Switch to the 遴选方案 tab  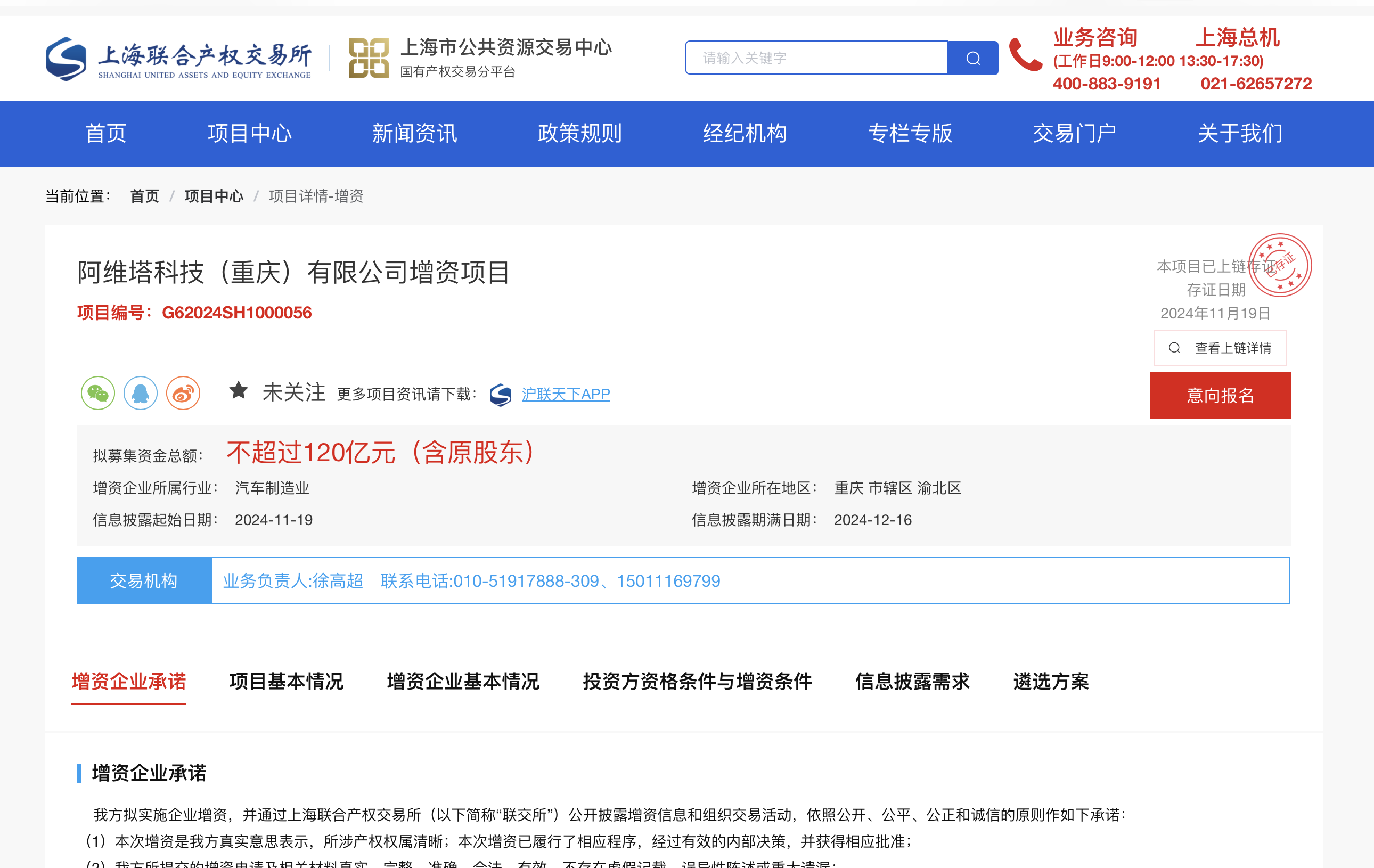tap(1050, 682)
